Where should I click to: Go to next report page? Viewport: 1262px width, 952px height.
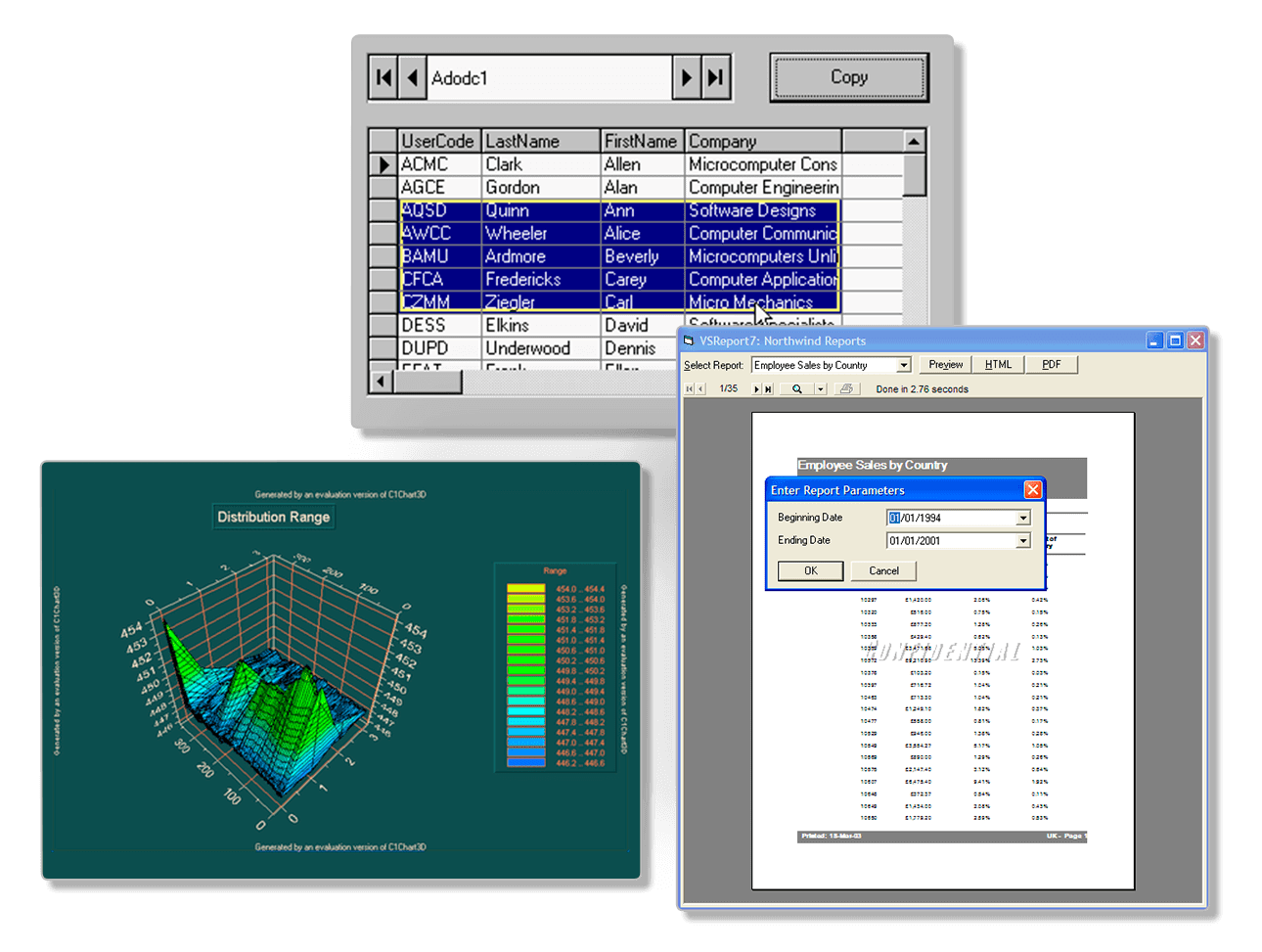click(x=756, y=389)
